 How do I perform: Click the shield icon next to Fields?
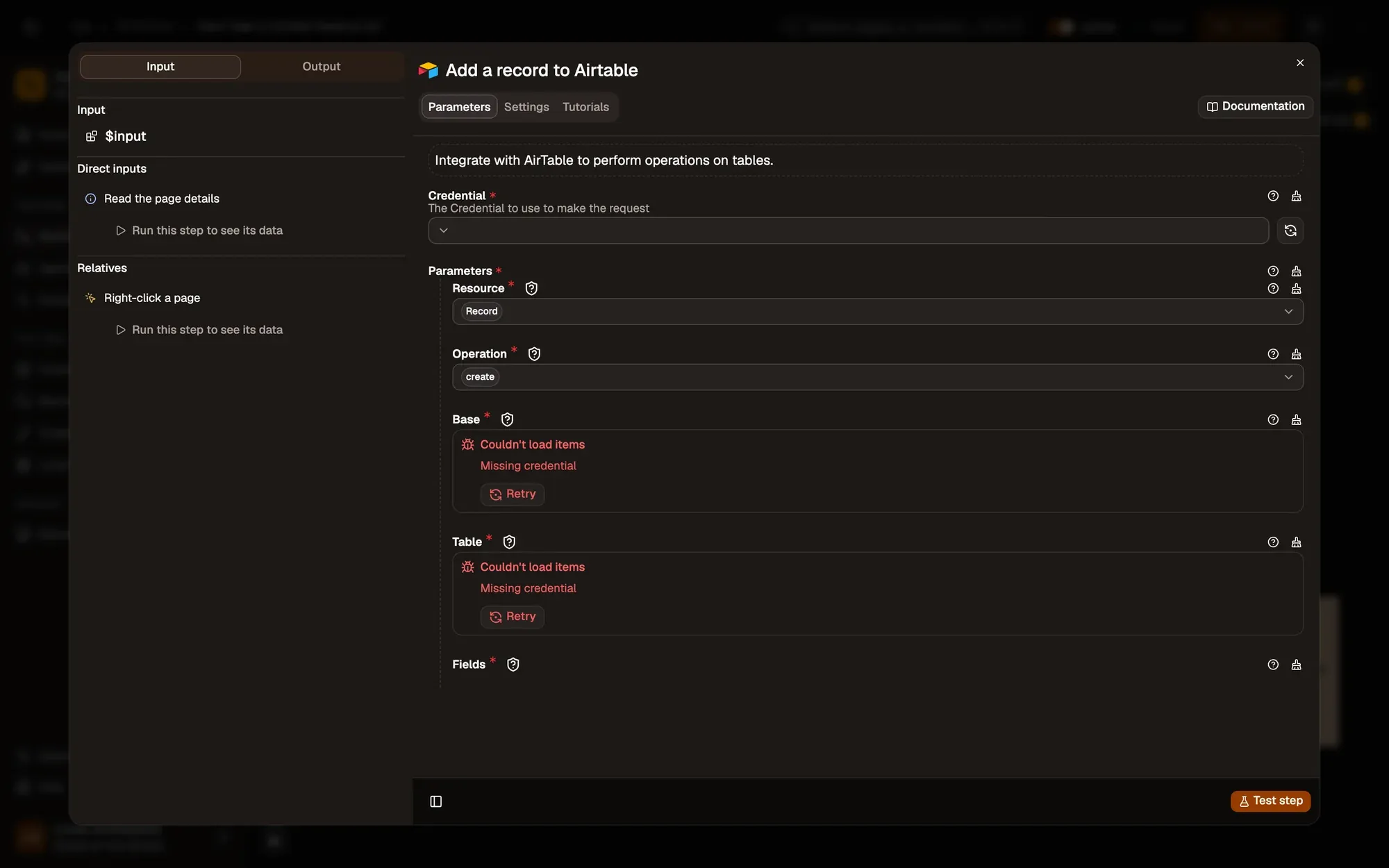[x=513, y=665]
